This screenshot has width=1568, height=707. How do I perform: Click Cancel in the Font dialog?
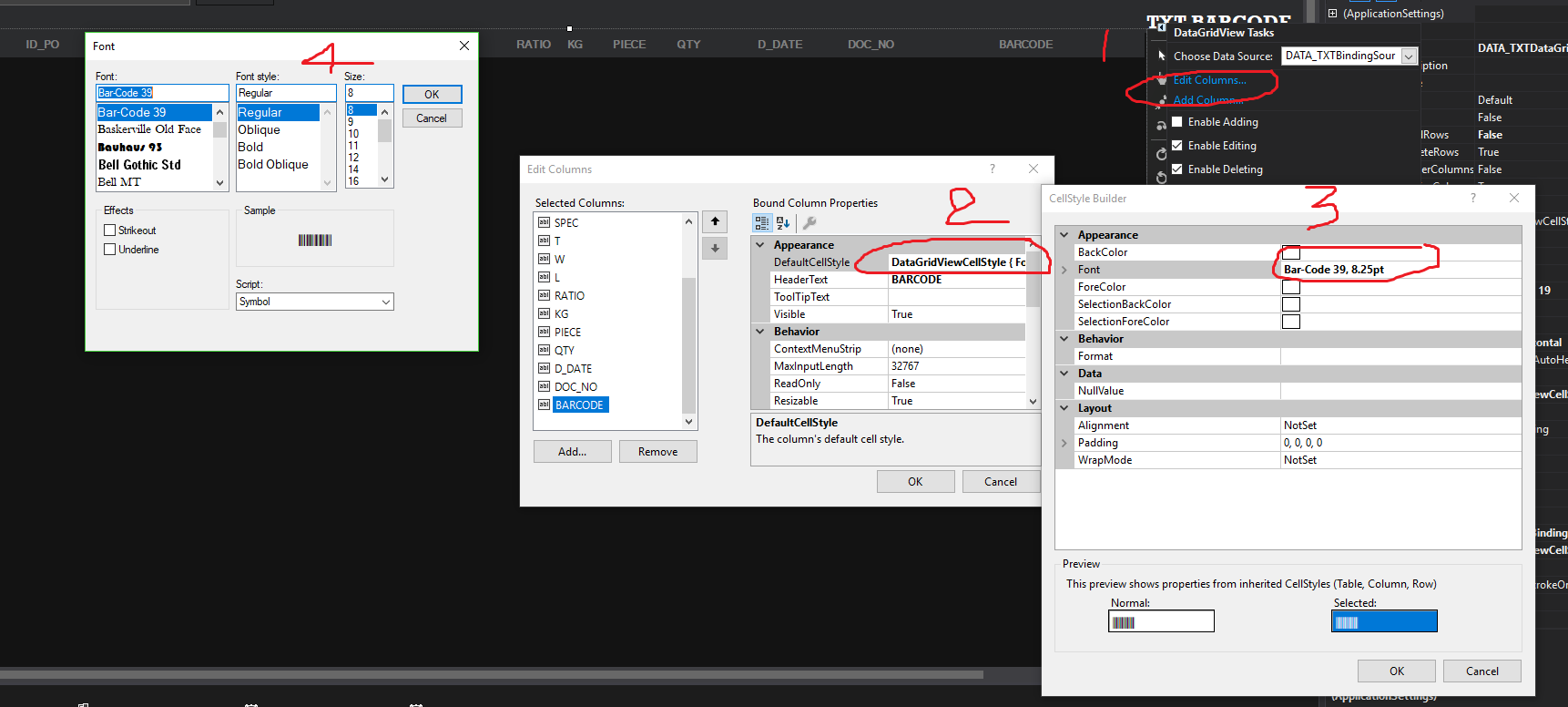coord(432,118)
